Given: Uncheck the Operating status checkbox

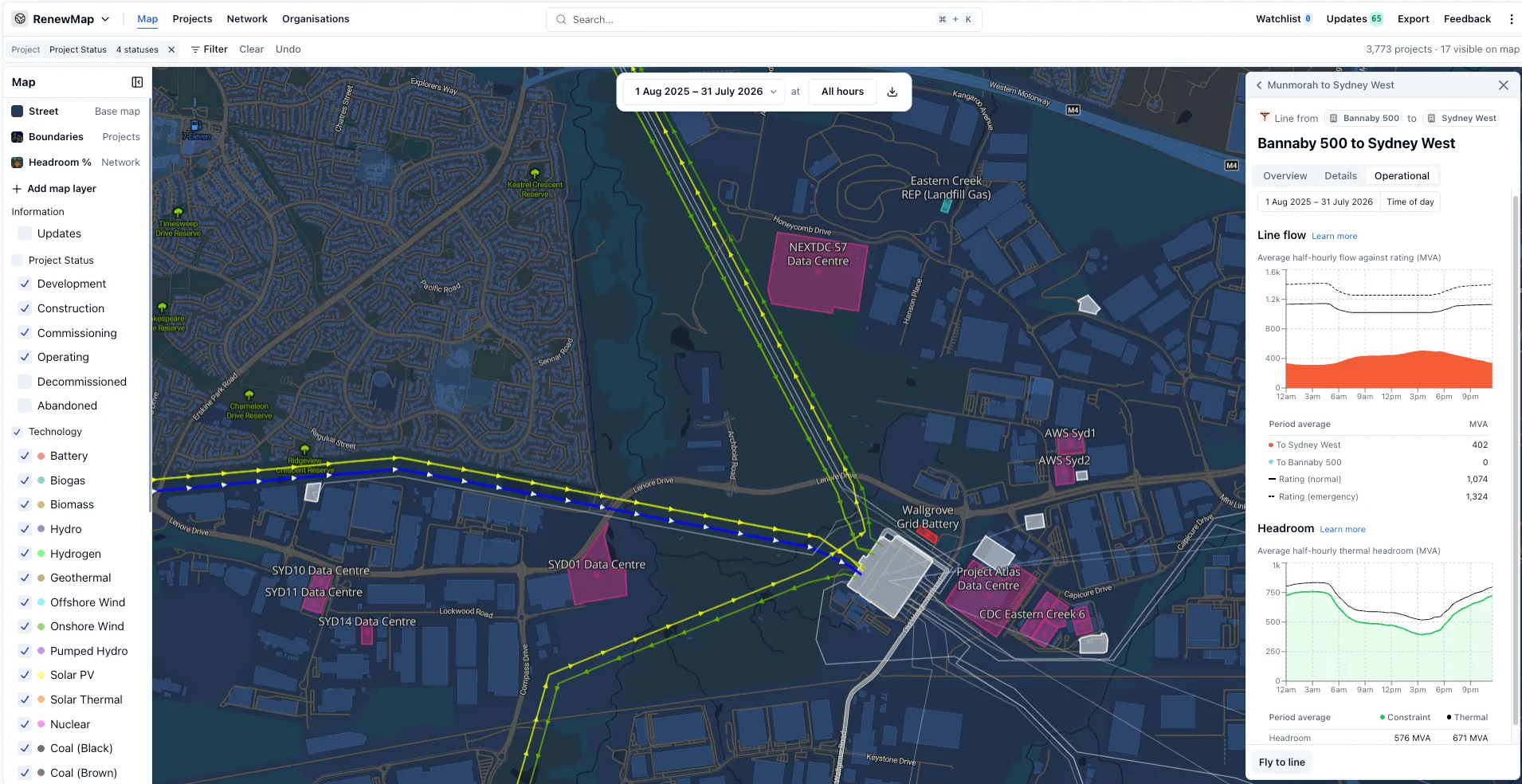Looking at the screenshot, I should (25, 357).
